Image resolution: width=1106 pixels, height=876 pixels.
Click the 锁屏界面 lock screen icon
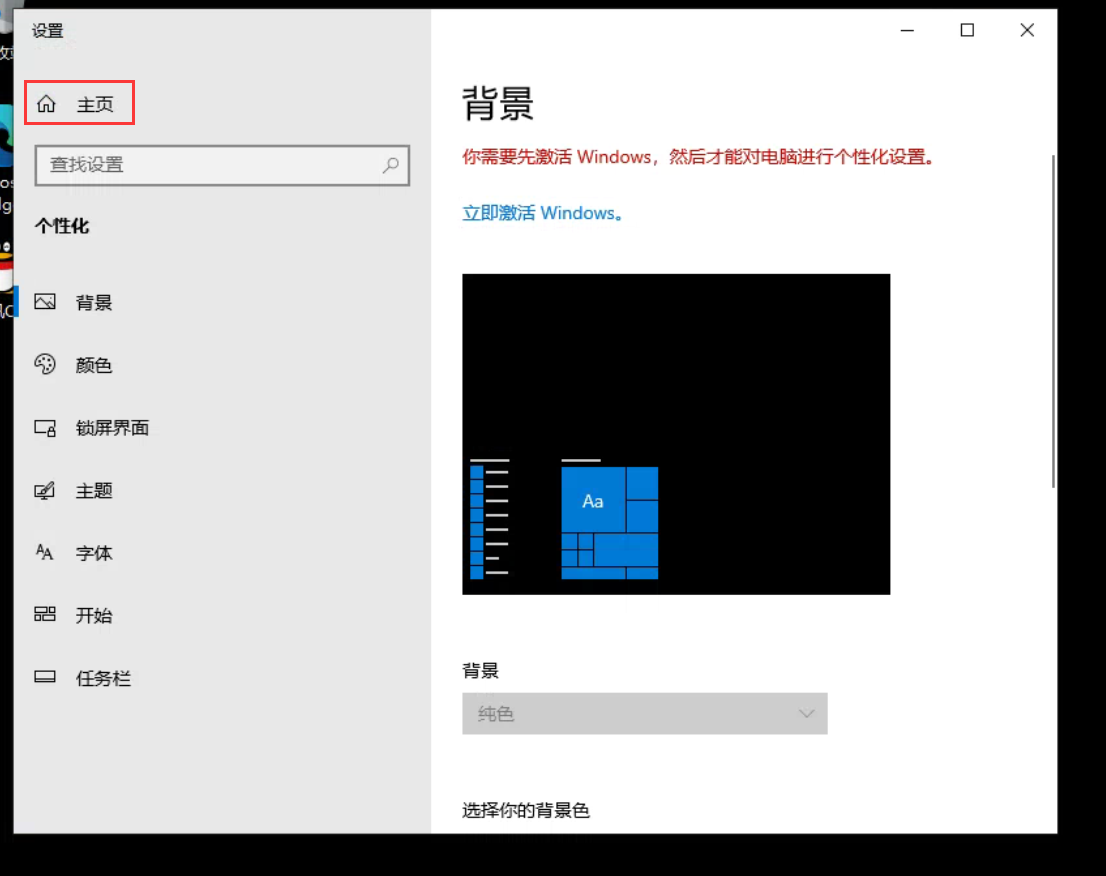point(45,427)
